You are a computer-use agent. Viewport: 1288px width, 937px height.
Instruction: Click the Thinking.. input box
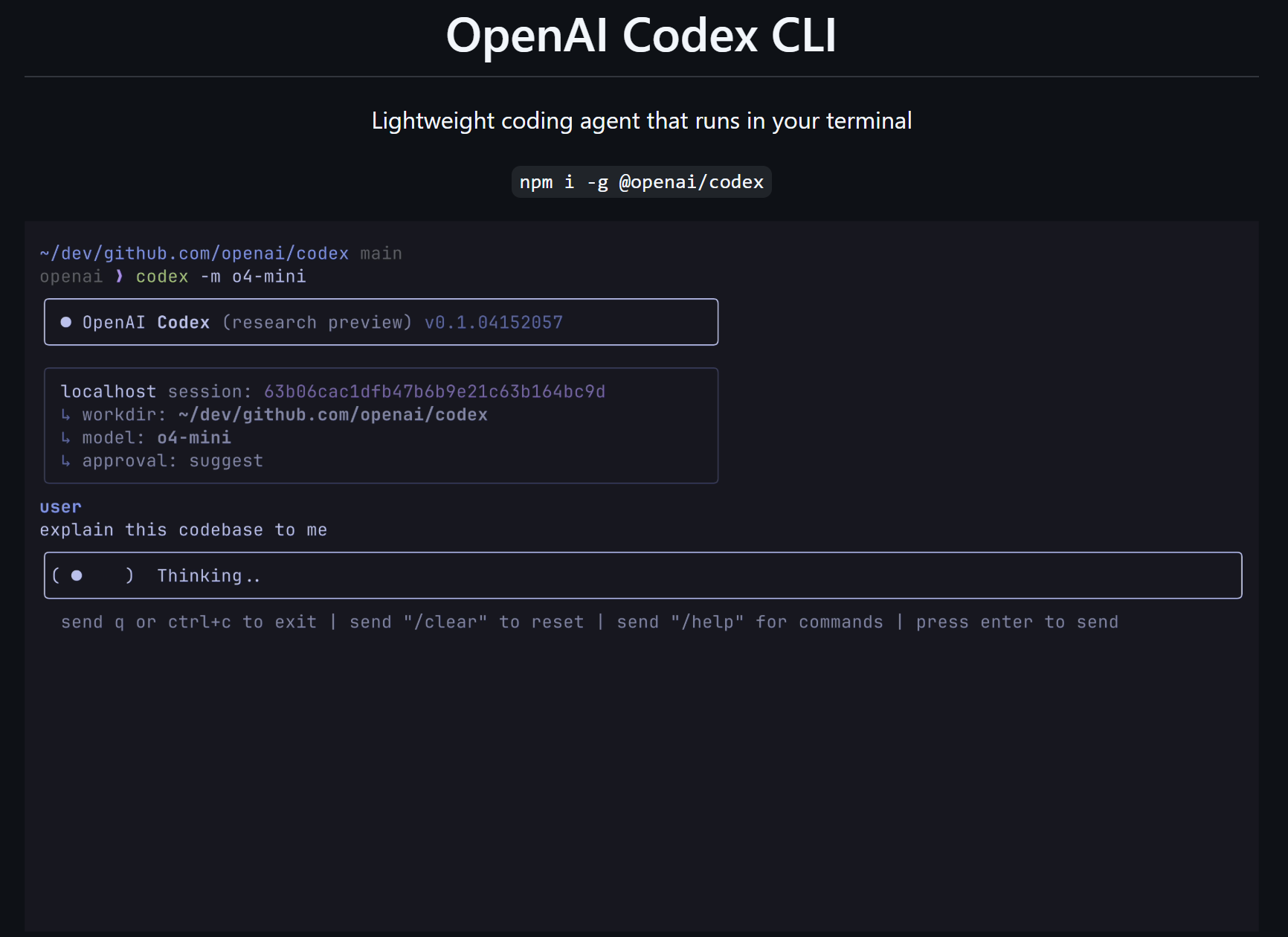point(643,576)
